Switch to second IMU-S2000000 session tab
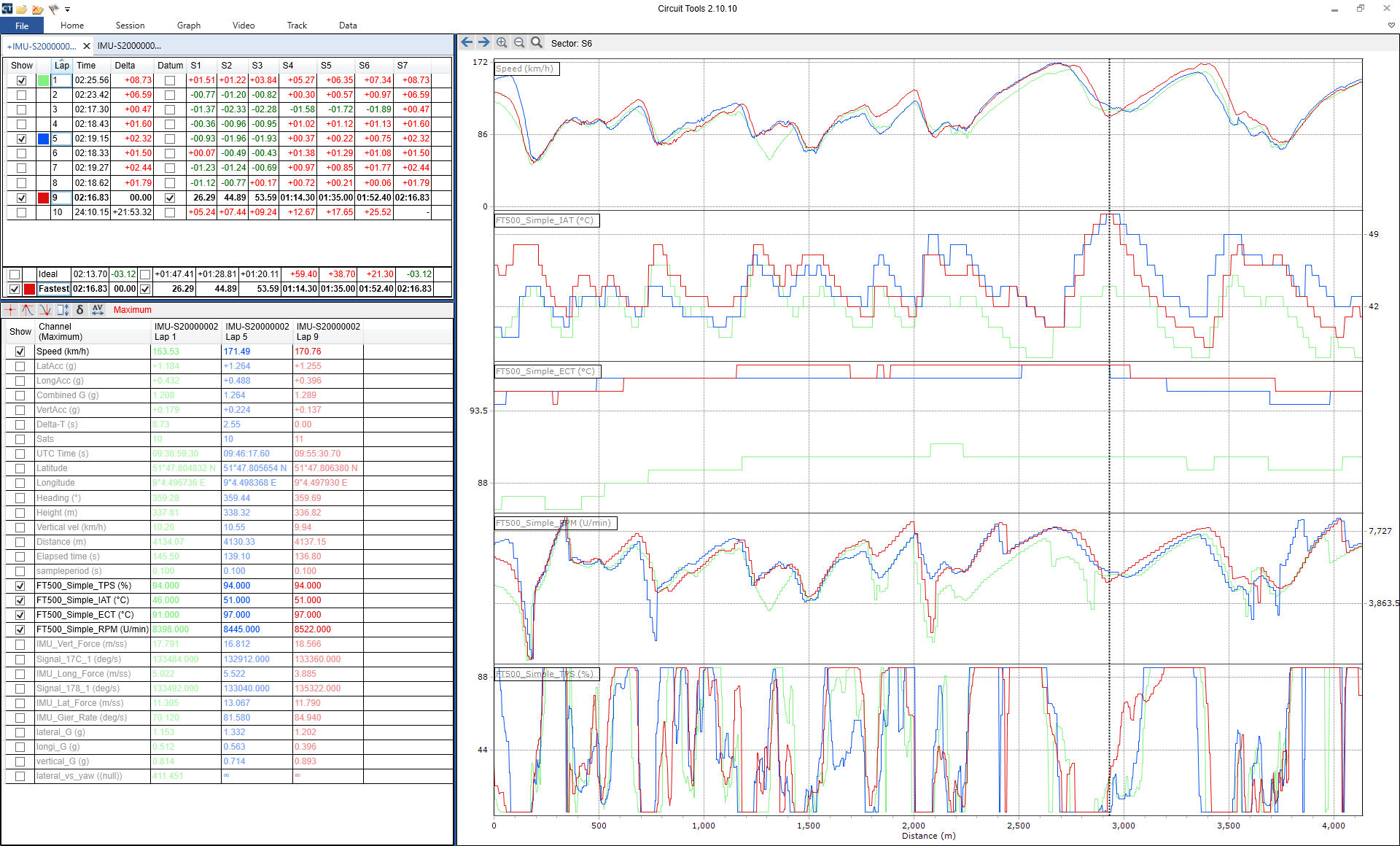Image resolution: width=1400 pixels, height=846 pixels. (x=129, y=46)
